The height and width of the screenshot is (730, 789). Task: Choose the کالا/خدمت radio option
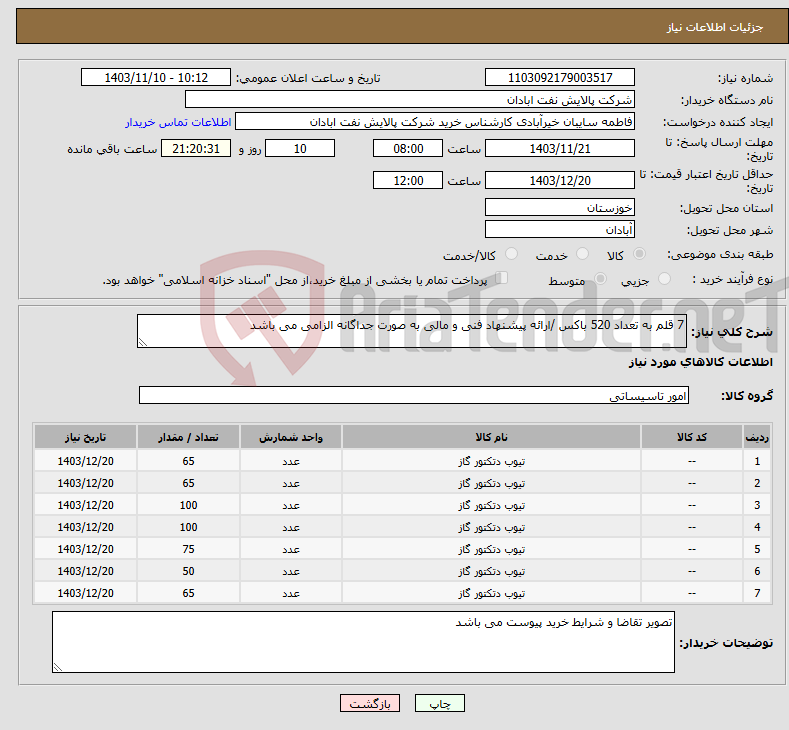(512, 255)
